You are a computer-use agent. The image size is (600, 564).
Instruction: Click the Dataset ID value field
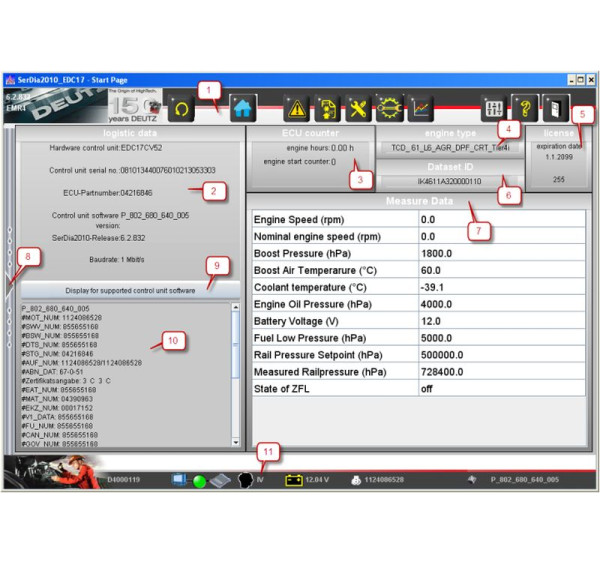(x=449, y=181)
